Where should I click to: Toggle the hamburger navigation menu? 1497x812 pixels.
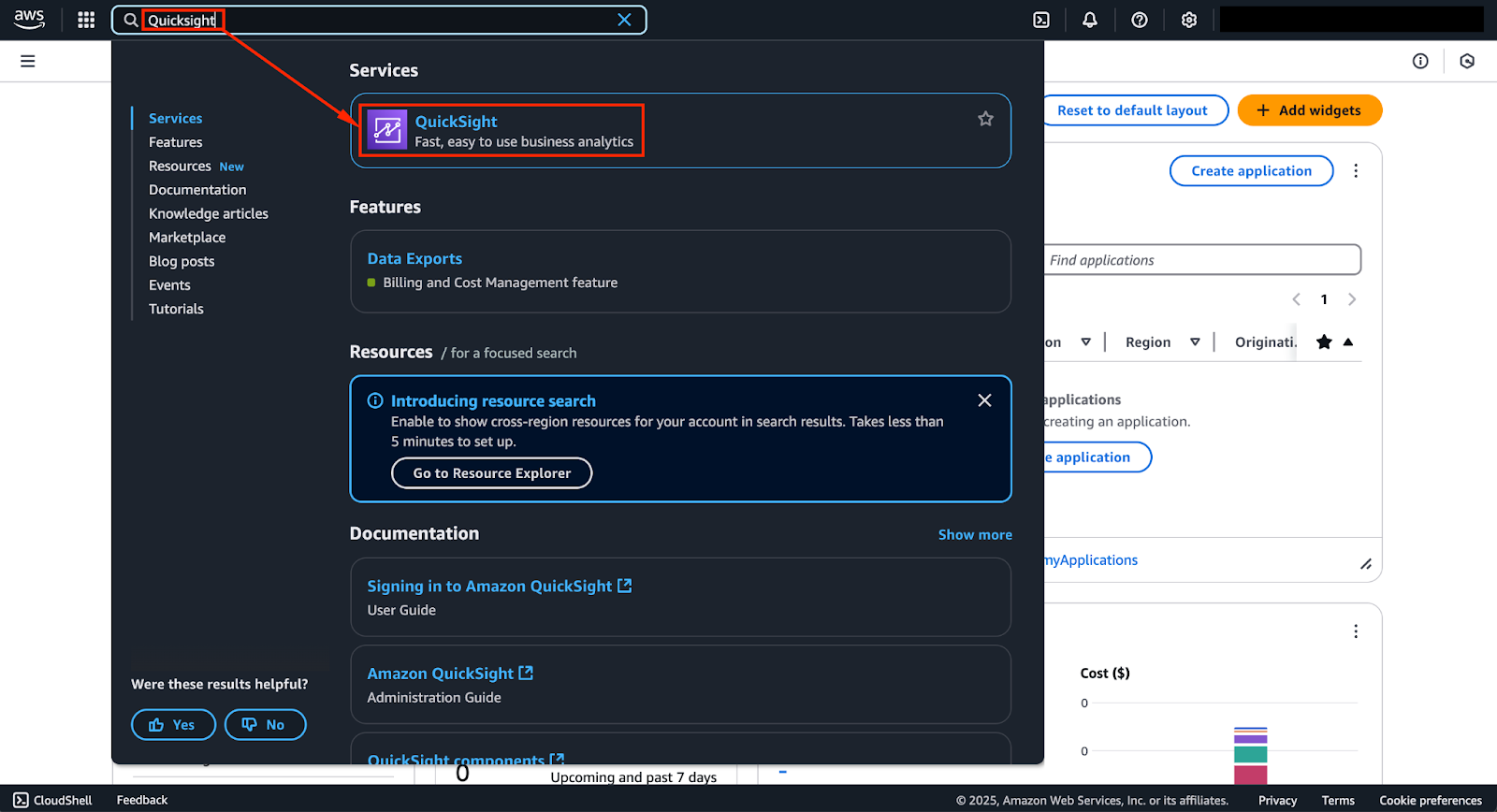coord(28,61)
